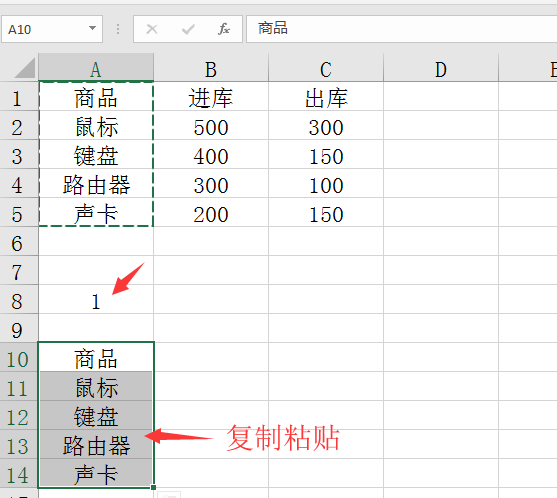557x498 pixels.
Task: Click cell A5 containing 声卡
Action: click(96, 212)
